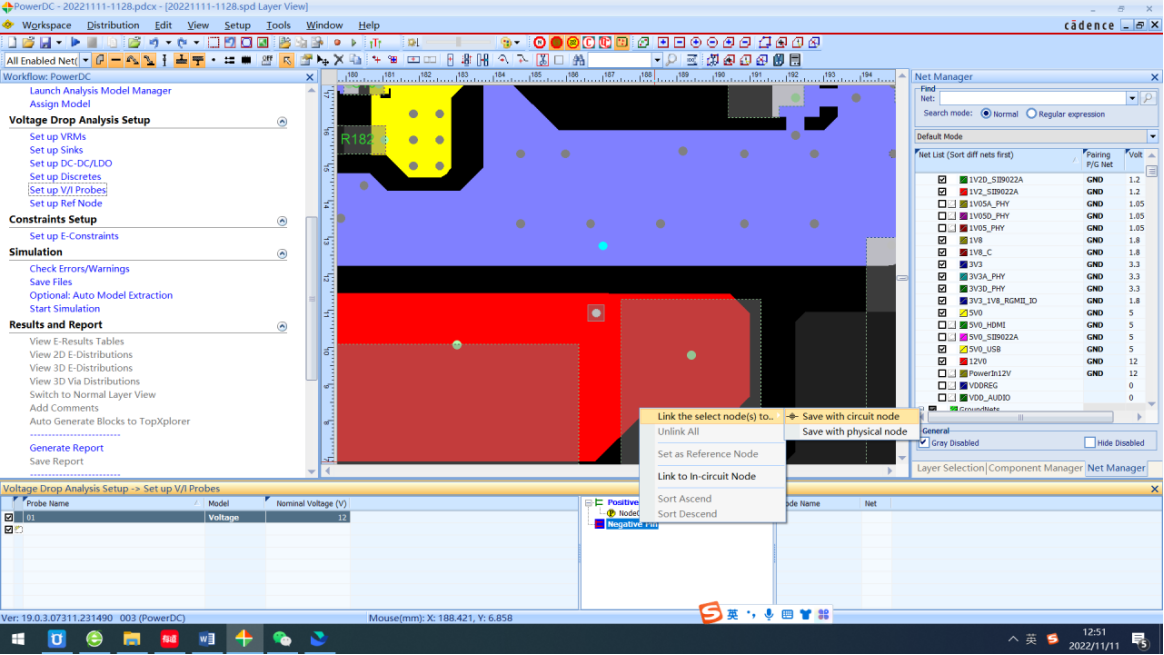Select the Regular expression search mode
The width and height of the screenshot is (1164, 655).
[x=1031, y=114]
